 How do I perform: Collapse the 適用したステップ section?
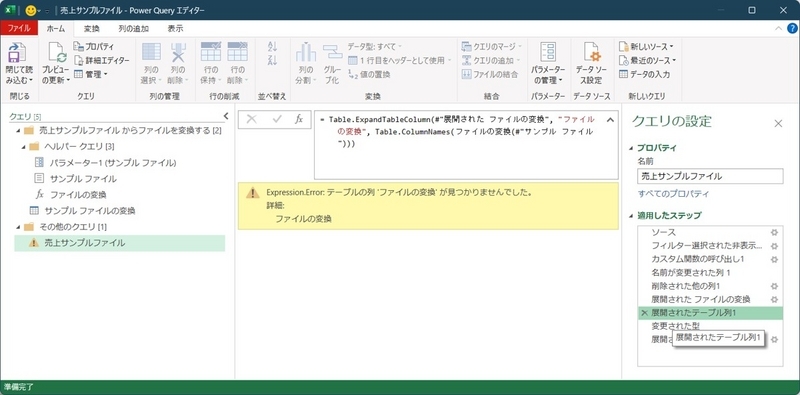(632, 215)
